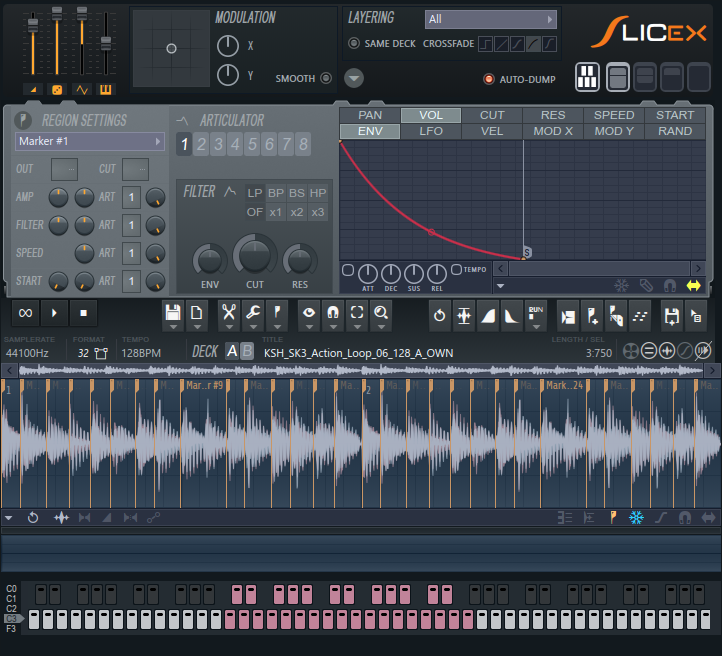Click the scissors edit tool icon
722x656 pixels.
(x=229, y=313)
